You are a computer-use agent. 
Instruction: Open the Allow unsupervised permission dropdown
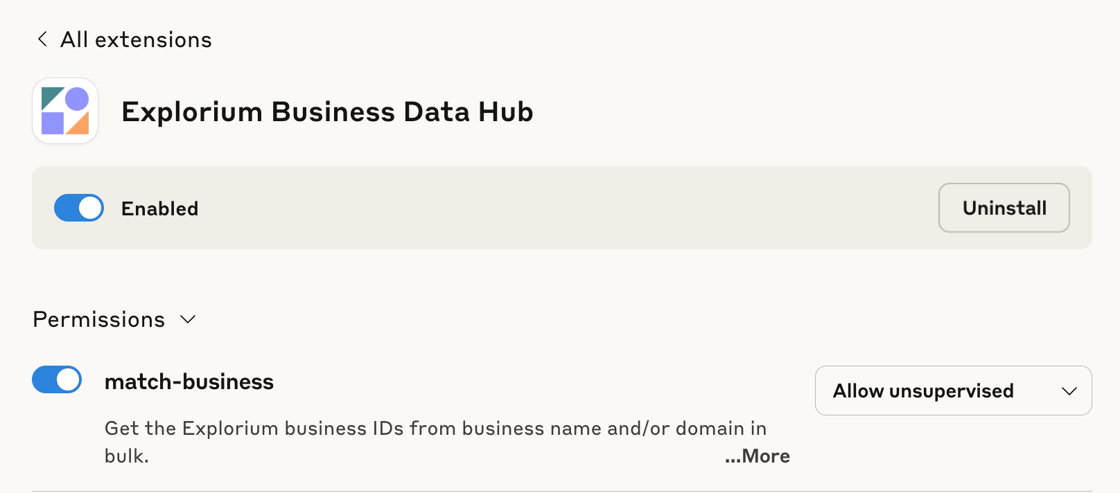click(953, 391)
